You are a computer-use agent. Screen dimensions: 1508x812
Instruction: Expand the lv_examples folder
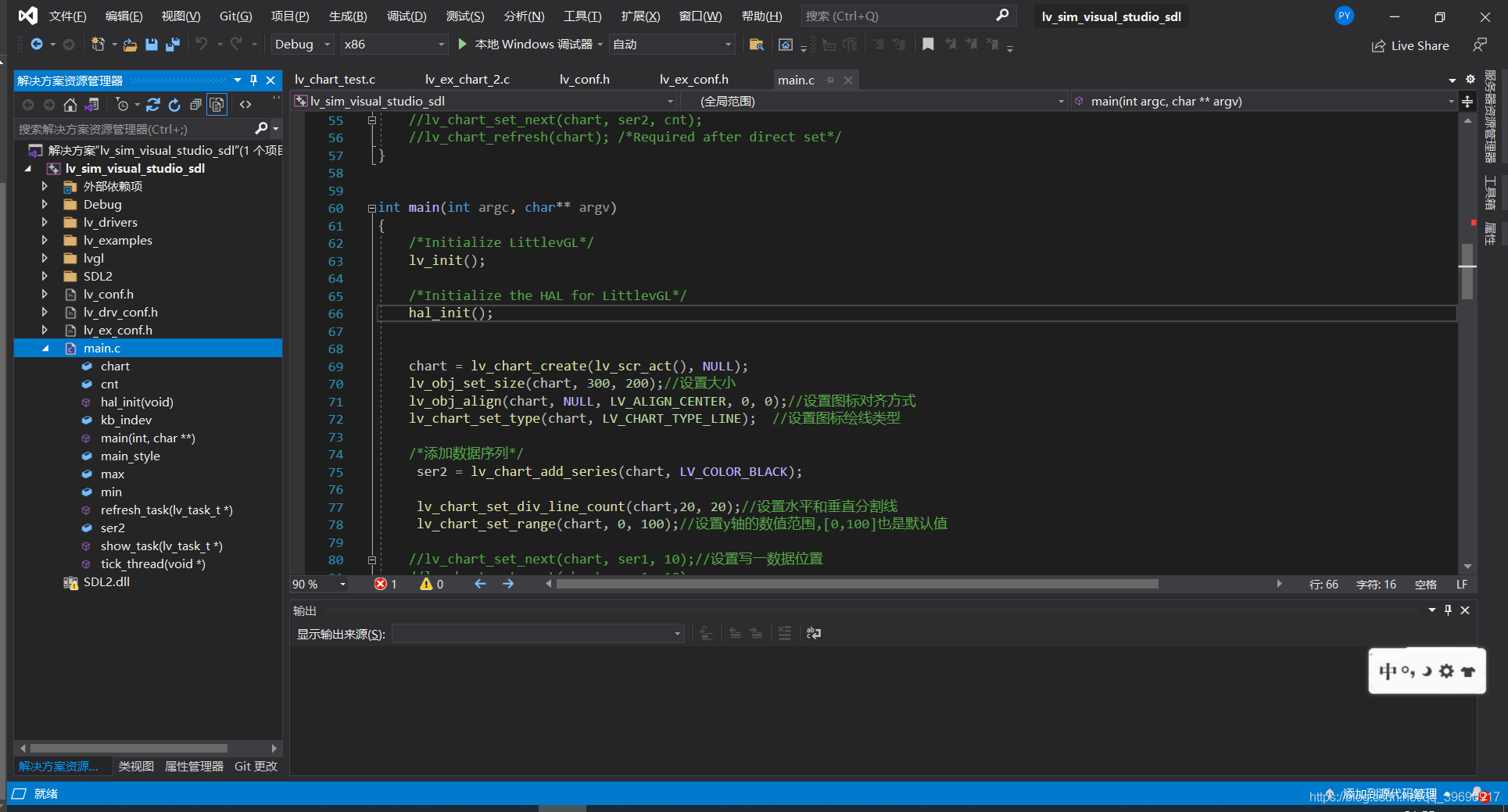pyautogui.click(x=45, y=241)
